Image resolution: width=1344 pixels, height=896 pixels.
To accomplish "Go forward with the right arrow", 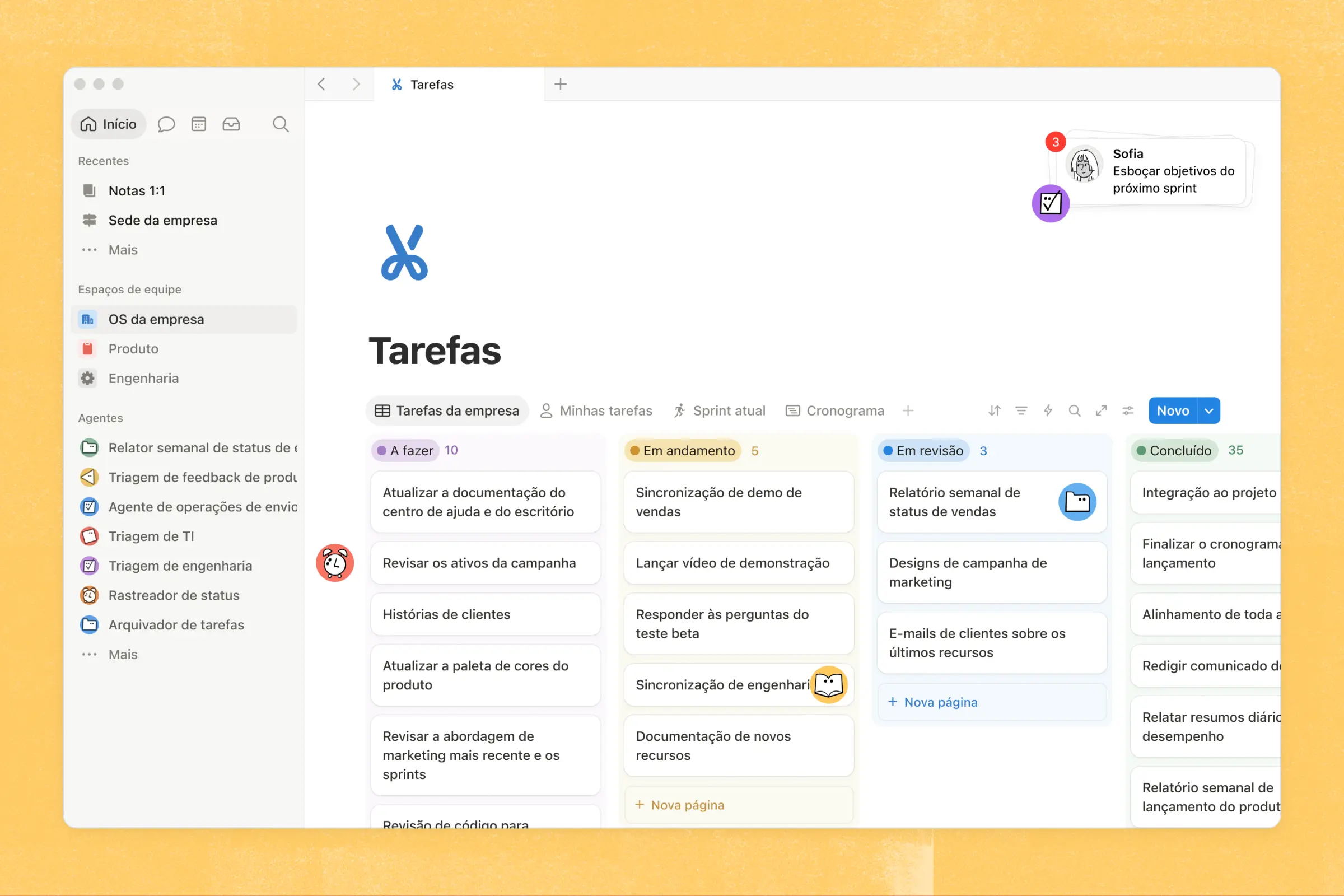I will (357, 85).
